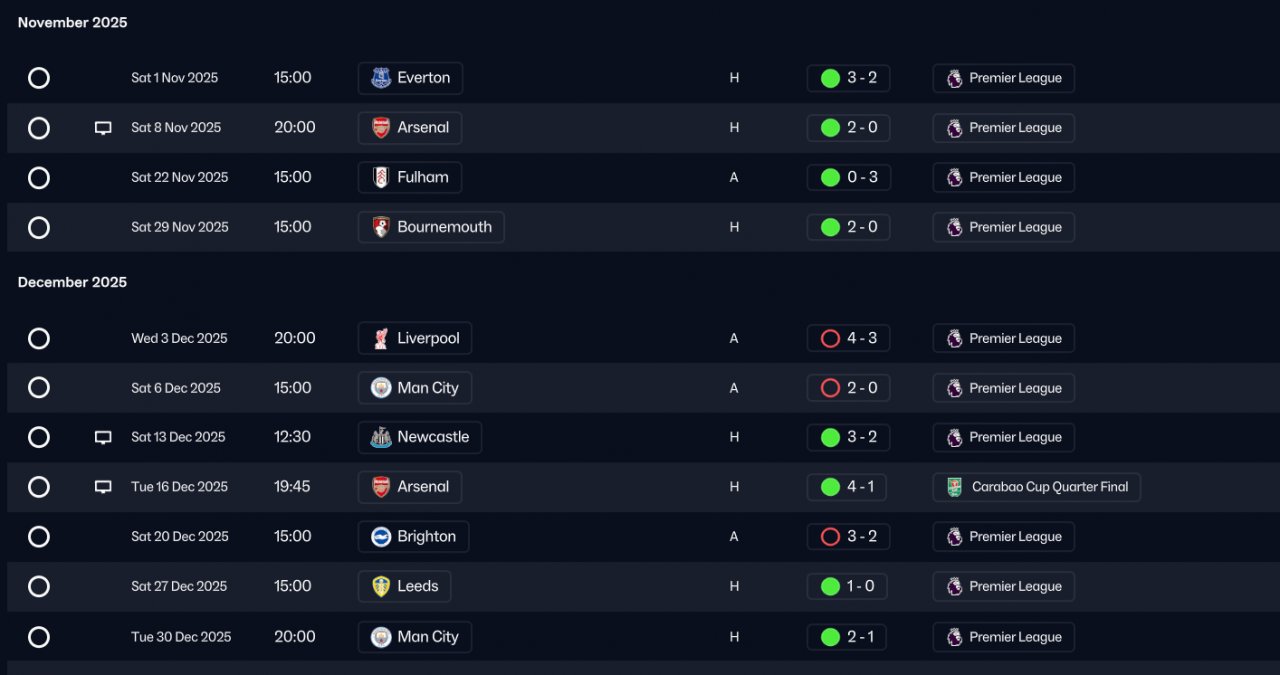The image size is (1280, 675).
Task: Select the radio circle for Fulham fixture
Action: pyautogui.click(x=39, y=178)
